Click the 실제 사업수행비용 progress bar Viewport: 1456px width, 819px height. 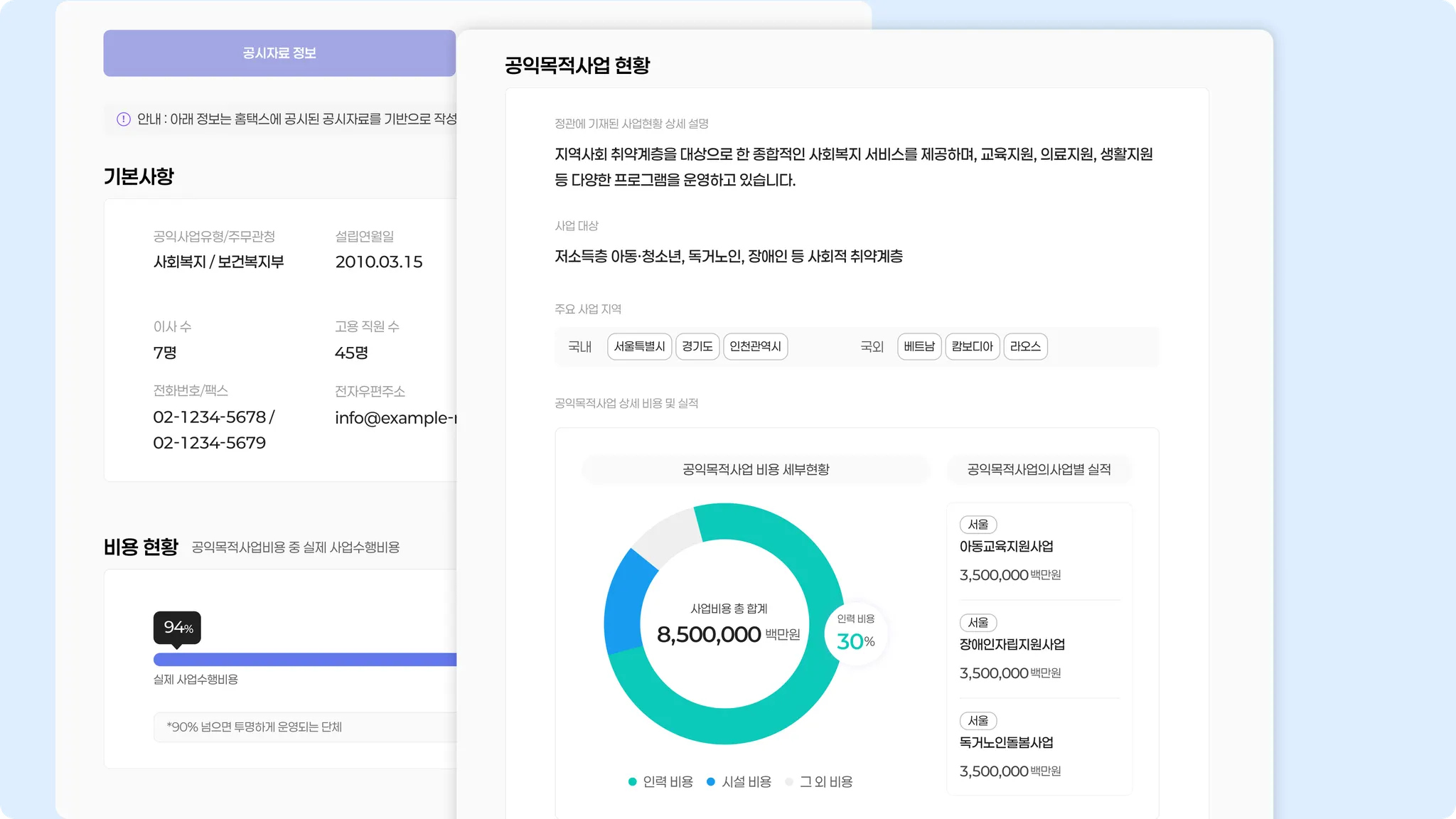click(304, 660)
